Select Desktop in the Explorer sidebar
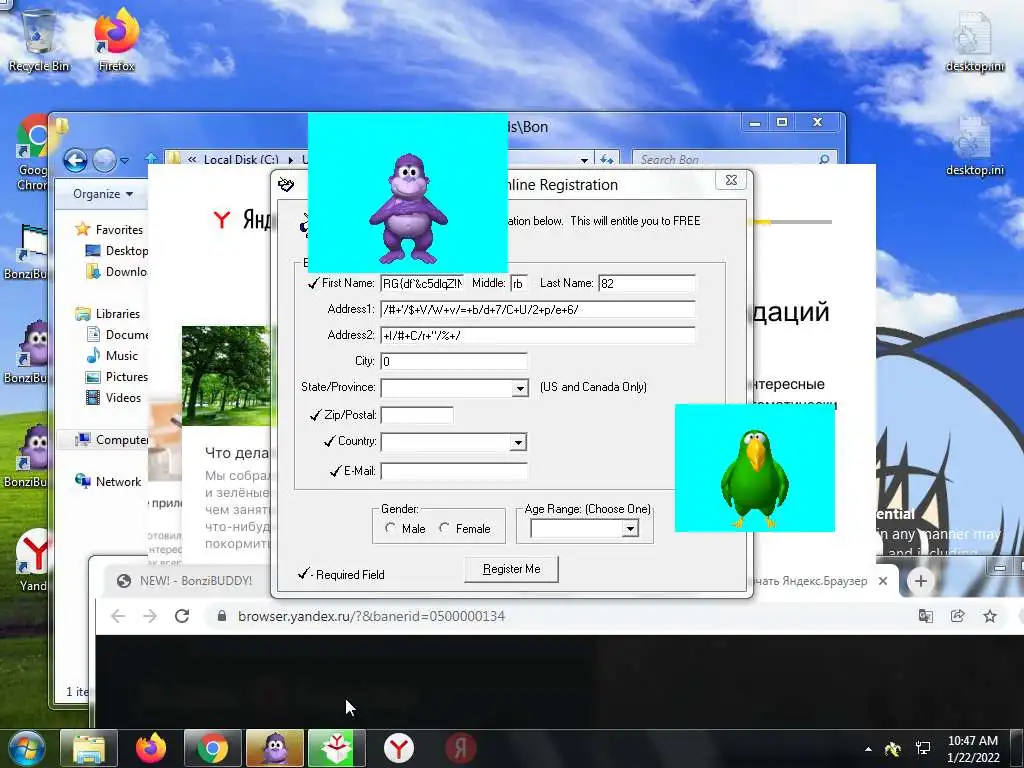The width and height of the screenshot is (1024, 768). [x=118, y=251]
